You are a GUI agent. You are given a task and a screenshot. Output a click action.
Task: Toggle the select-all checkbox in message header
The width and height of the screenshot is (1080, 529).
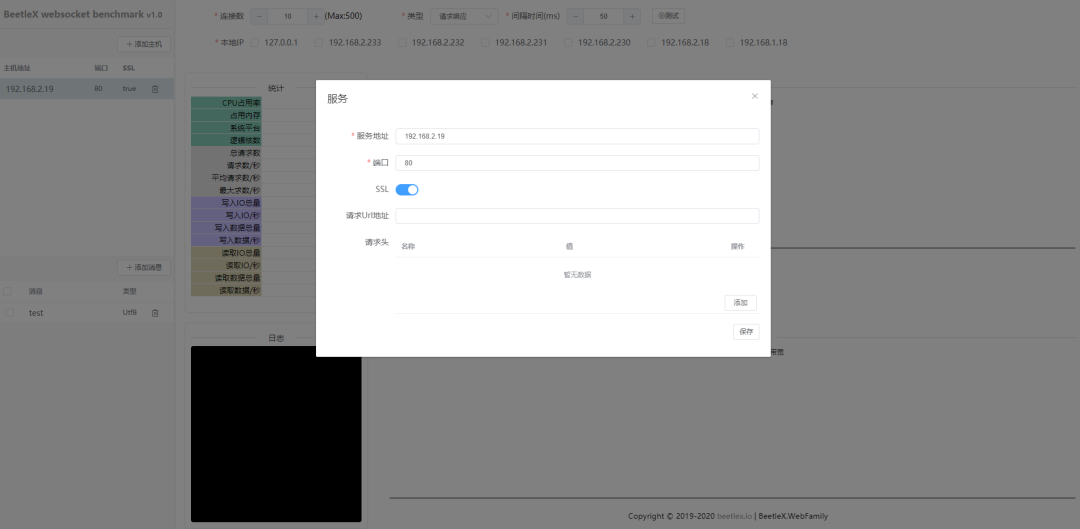[x=8, y=291]
